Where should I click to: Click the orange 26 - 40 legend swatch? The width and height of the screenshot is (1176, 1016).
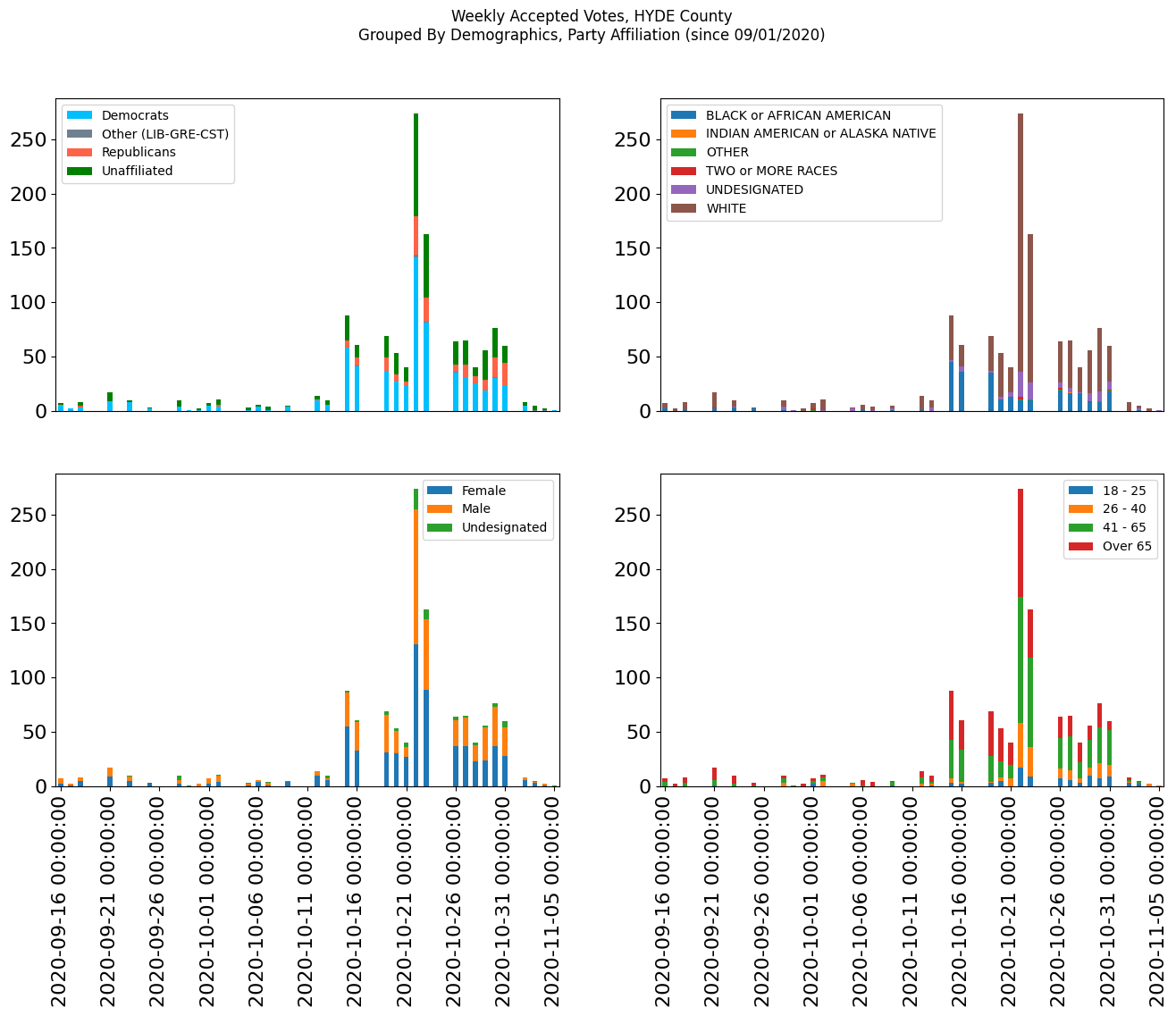click(1081, 509)
